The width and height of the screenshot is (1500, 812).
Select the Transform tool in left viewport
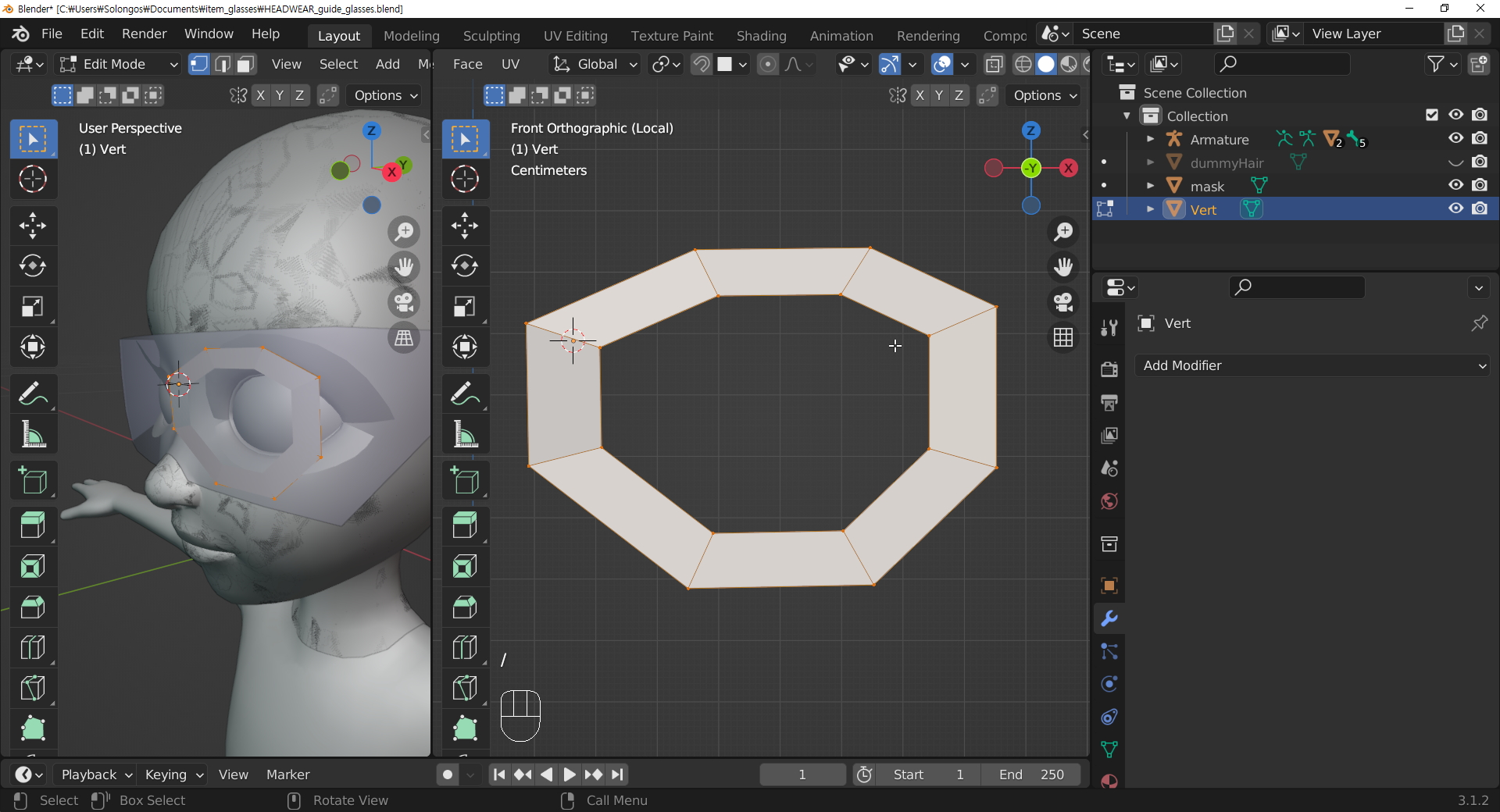(x=33, y=347)
